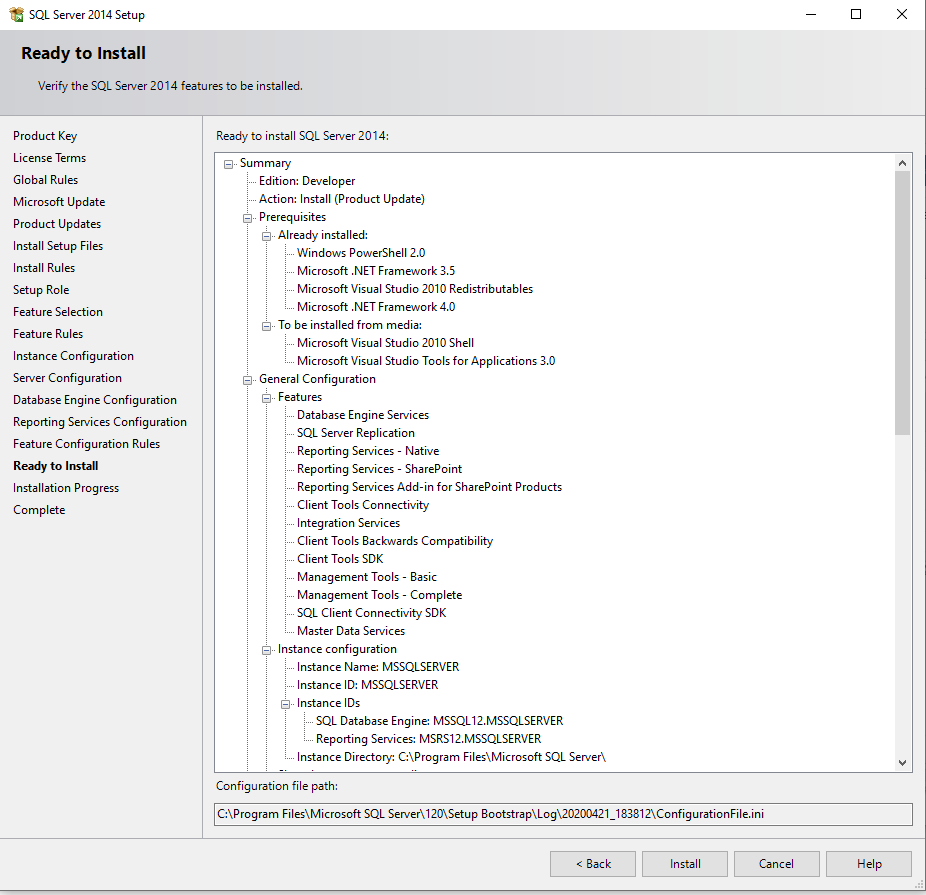The height and width of the screenshot is (895, 926).
Task: Select SQL Client Connectivity SDK row
Action: click(x=371, y=613)
